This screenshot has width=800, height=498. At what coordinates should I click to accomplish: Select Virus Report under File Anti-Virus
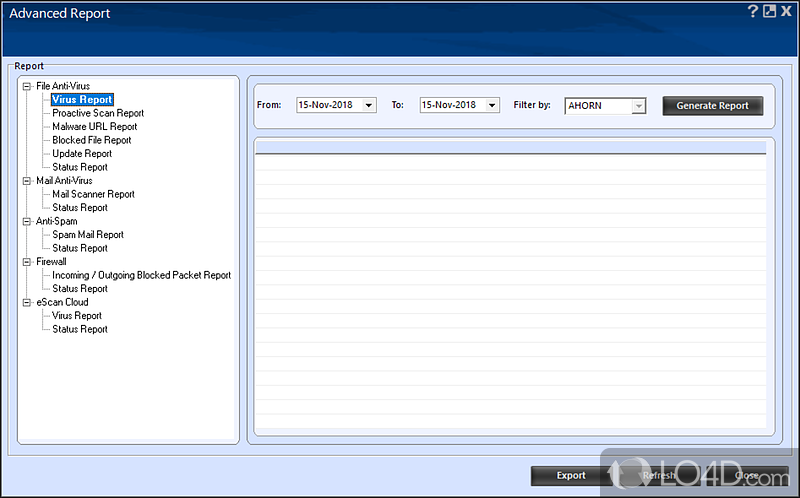[x=82, y=99]
